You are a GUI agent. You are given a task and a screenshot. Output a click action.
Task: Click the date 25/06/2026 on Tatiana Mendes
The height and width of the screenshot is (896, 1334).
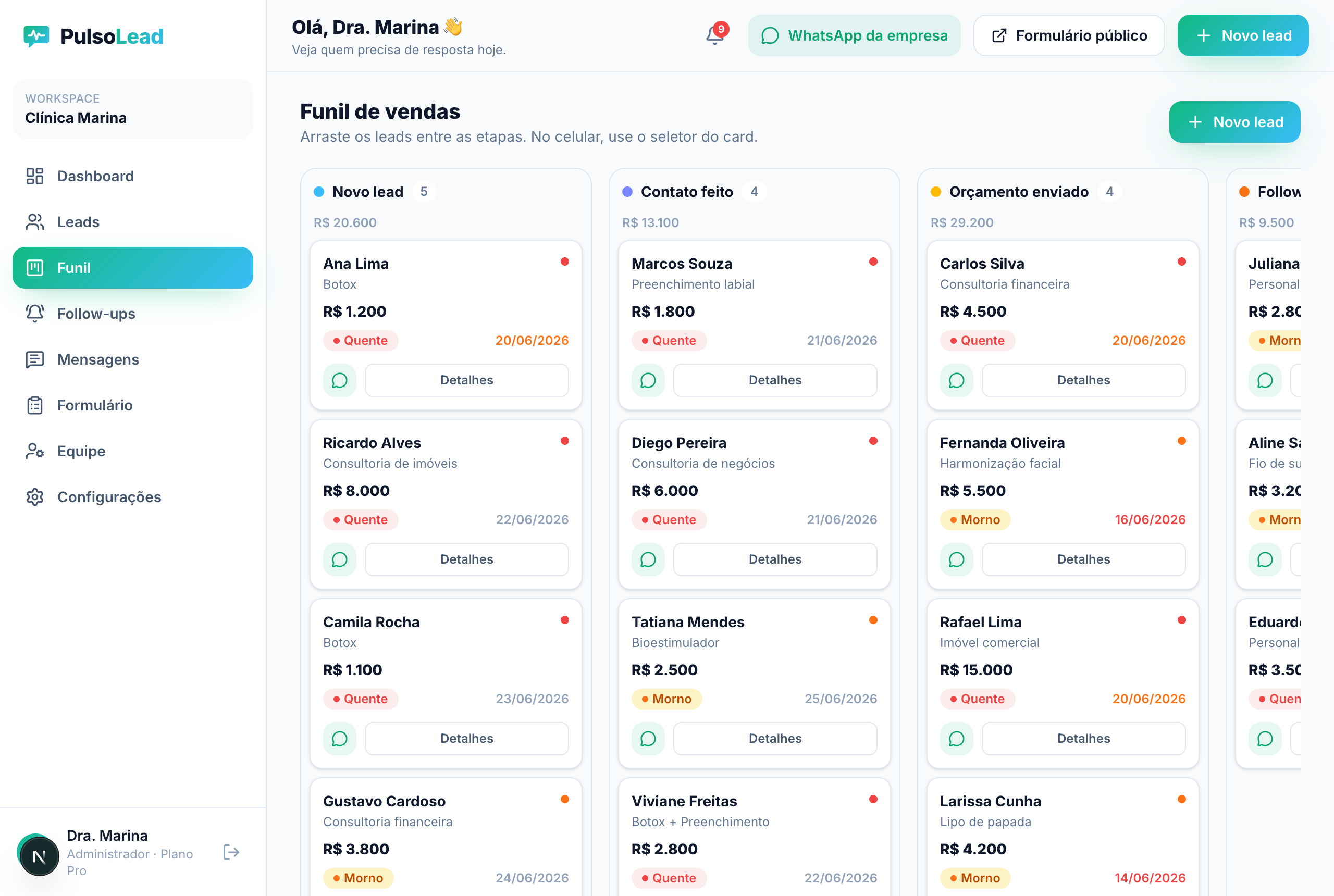(x=841, y=699)
